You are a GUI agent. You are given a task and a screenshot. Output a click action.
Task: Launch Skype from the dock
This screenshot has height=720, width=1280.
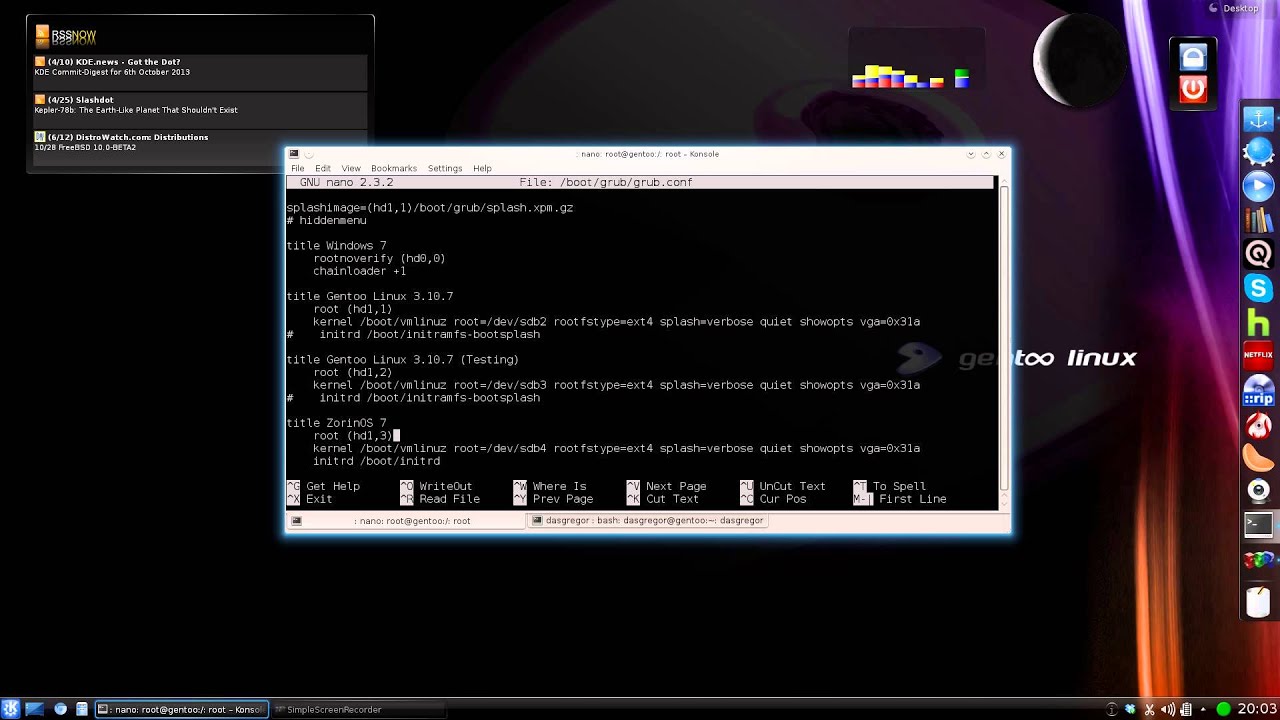point(1259,288)
